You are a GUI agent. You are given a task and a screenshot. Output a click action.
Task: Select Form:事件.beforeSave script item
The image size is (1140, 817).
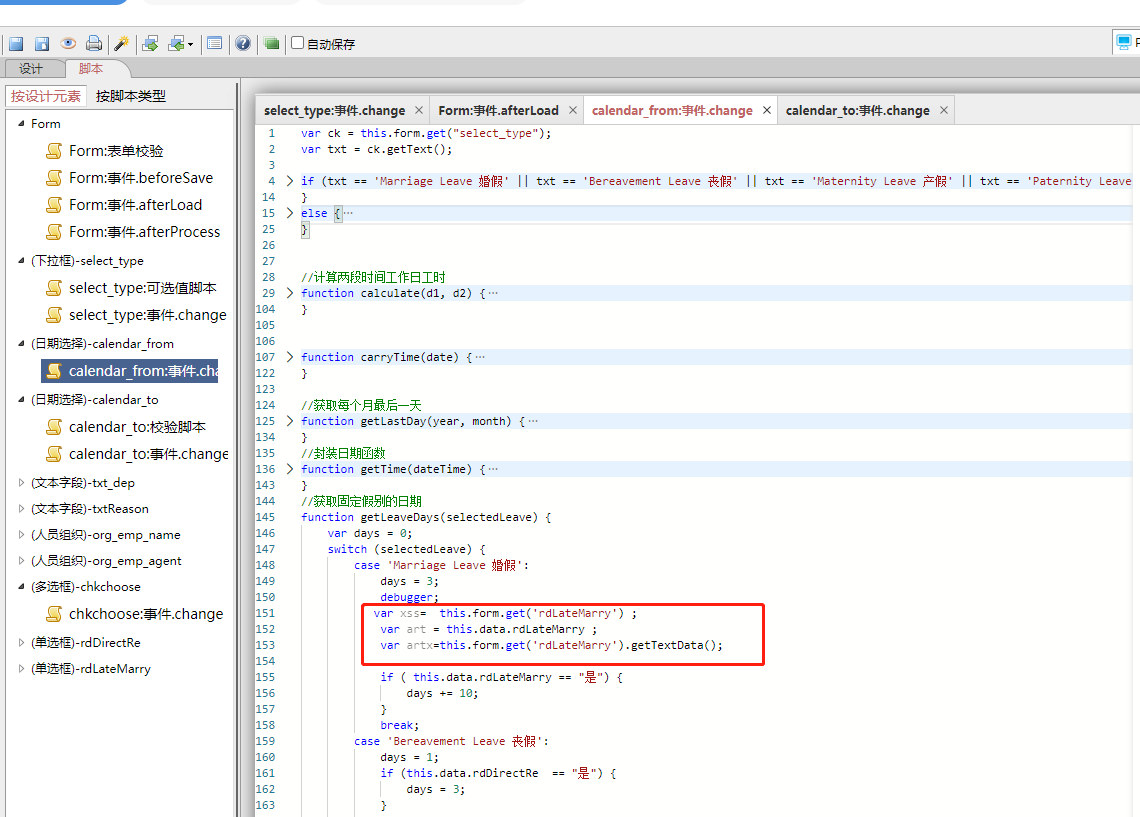[x=140, y=178]
